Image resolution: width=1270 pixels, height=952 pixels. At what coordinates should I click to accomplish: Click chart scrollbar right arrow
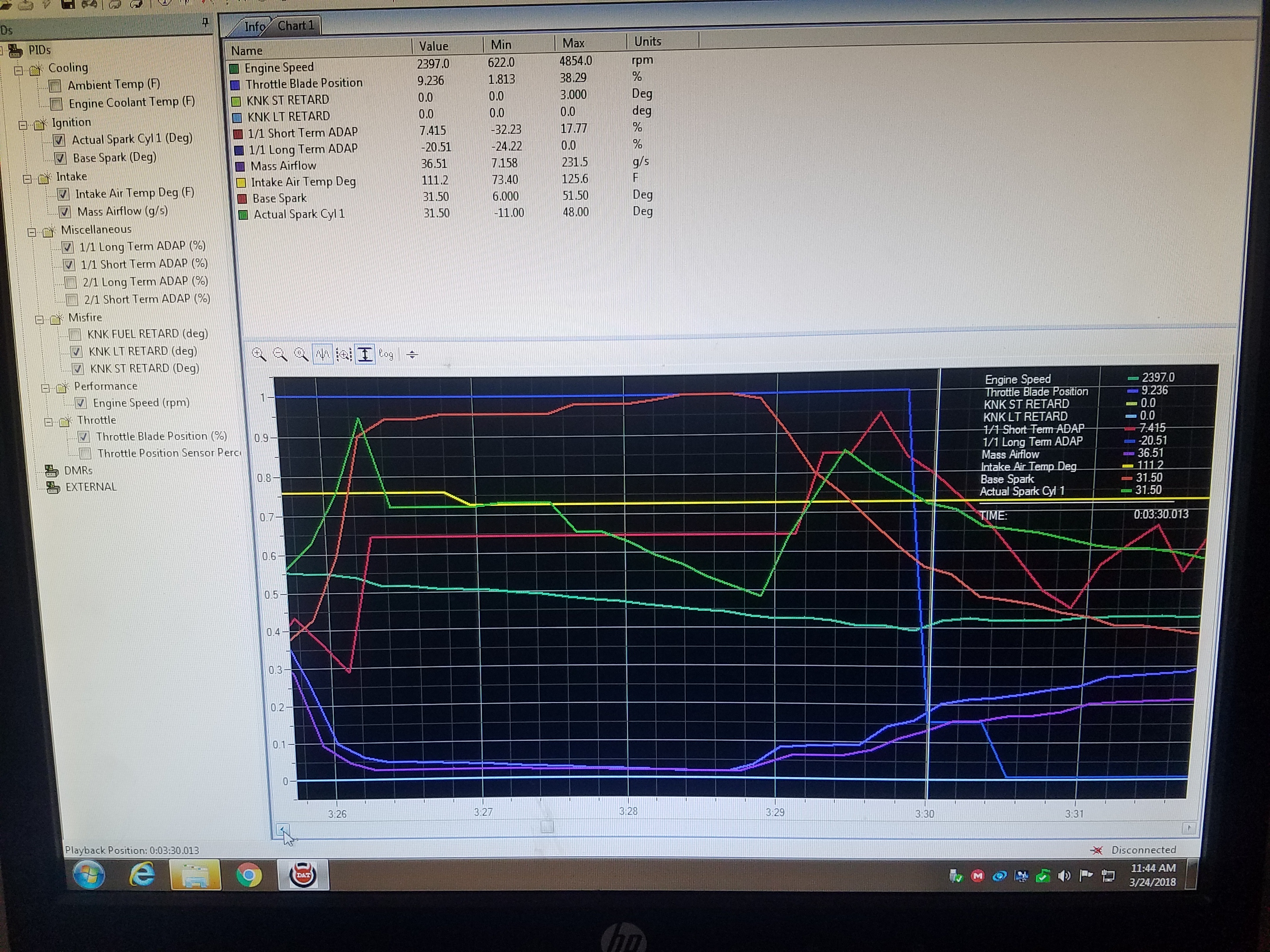coord(1188,827)
